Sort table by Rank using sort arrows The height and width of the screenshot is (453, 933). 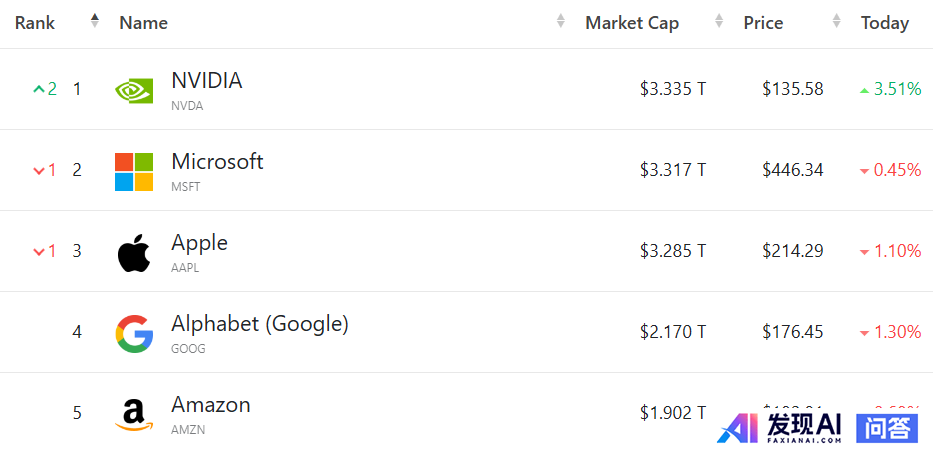click(x=95, y=21)
